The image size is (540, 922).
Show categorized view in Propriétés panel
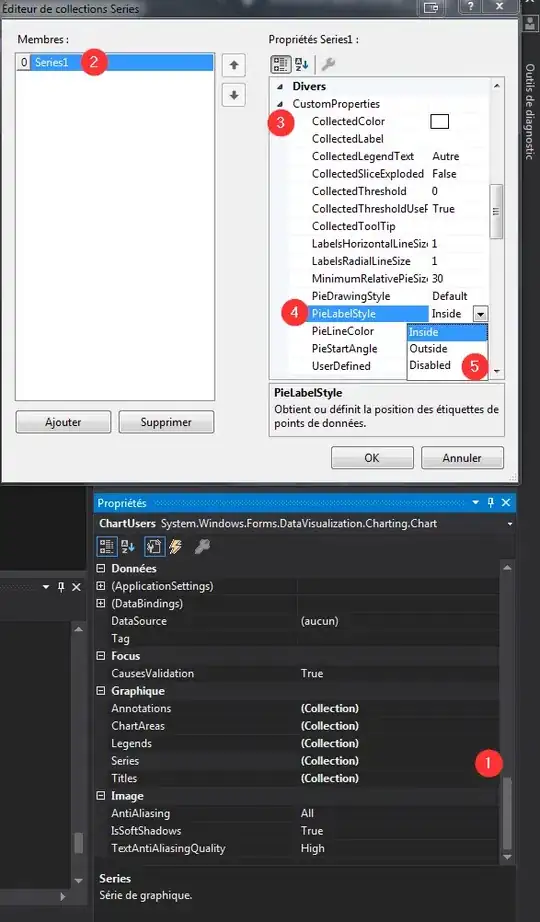tap(106, 547)
